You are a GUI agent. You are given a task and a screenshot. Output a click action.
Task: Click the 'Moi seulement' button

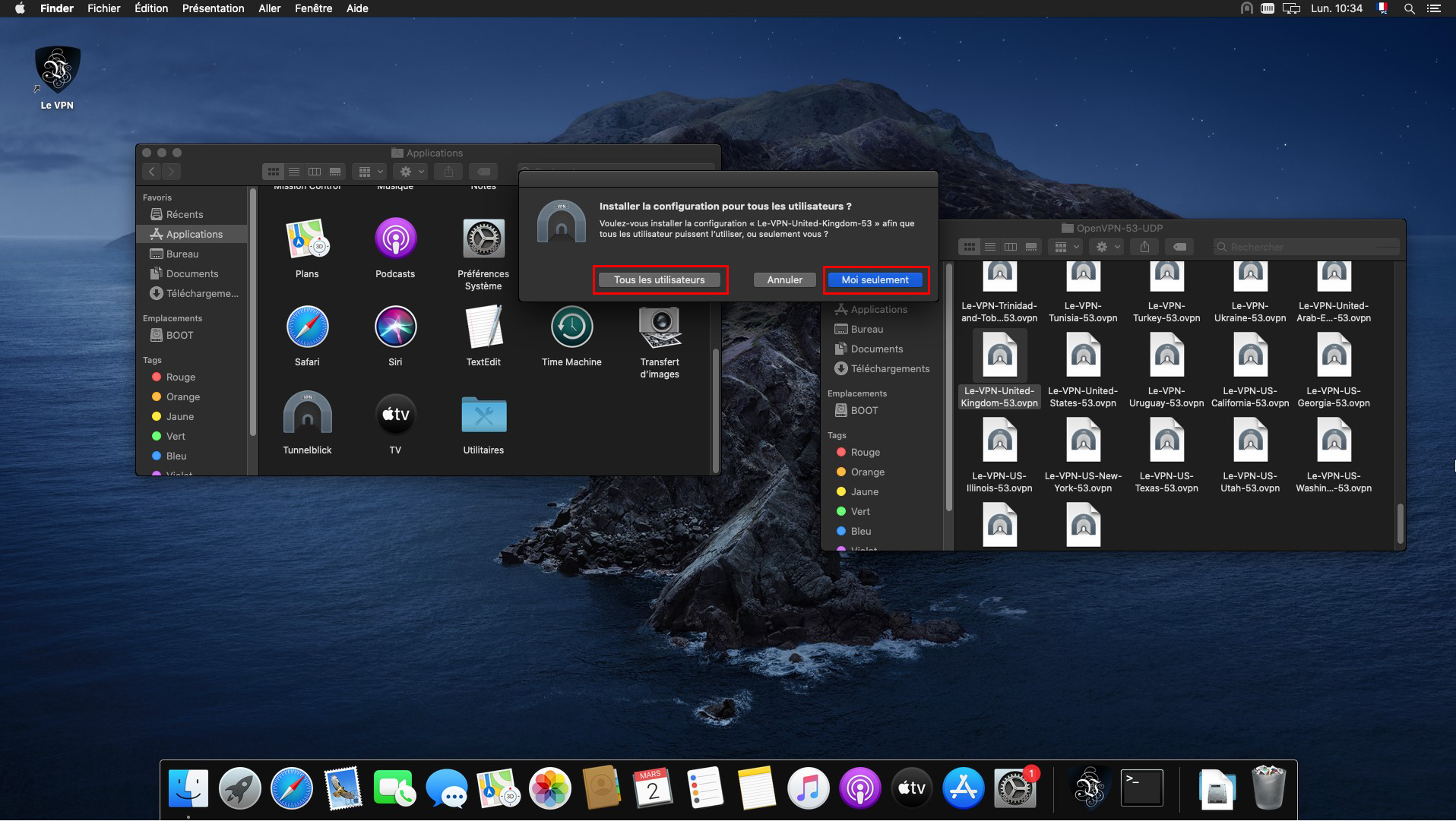[875, 279]
